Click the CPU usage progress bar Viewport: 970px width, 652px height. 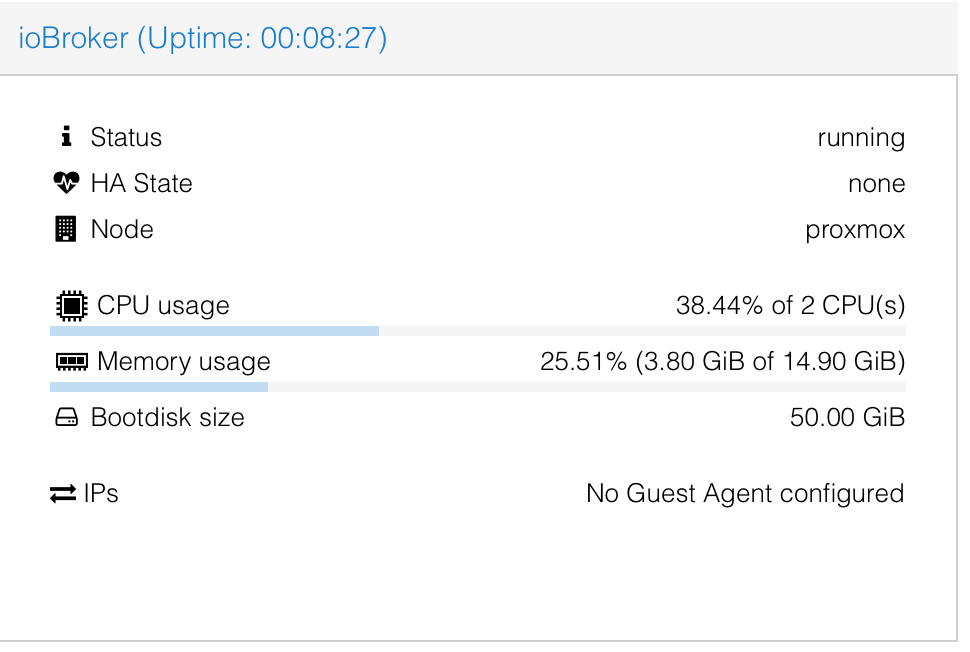[478, 331]
